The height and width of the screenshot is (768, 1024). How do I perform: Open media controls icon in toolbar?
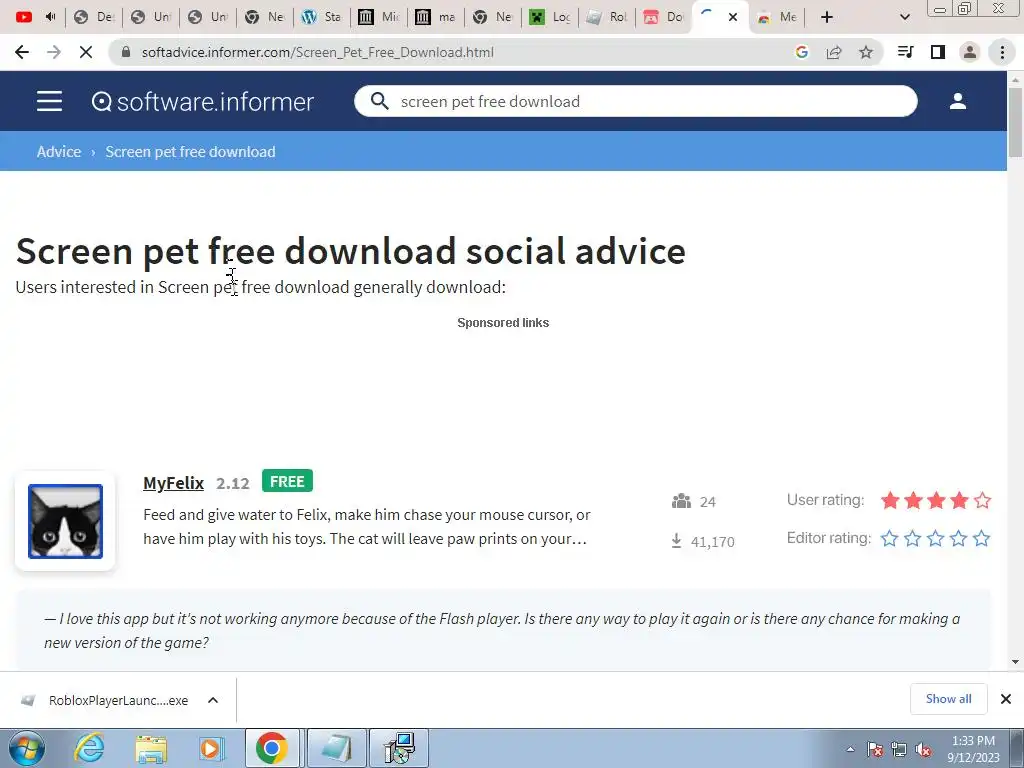pos(905,52)
